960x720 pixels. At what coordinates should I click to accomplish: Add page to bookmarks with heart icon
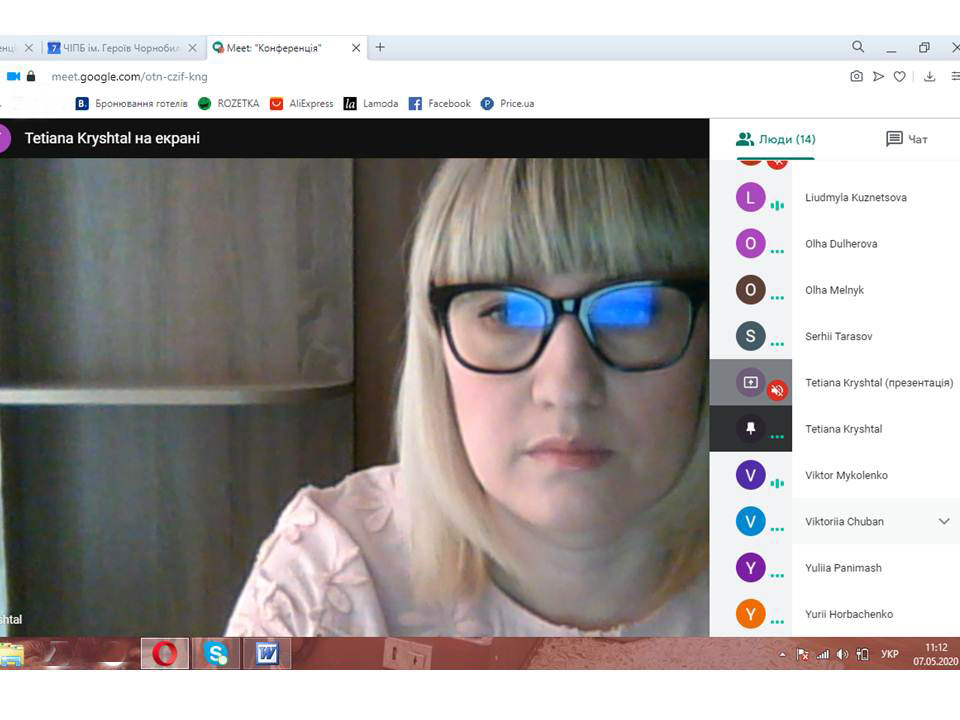point(899,77)
